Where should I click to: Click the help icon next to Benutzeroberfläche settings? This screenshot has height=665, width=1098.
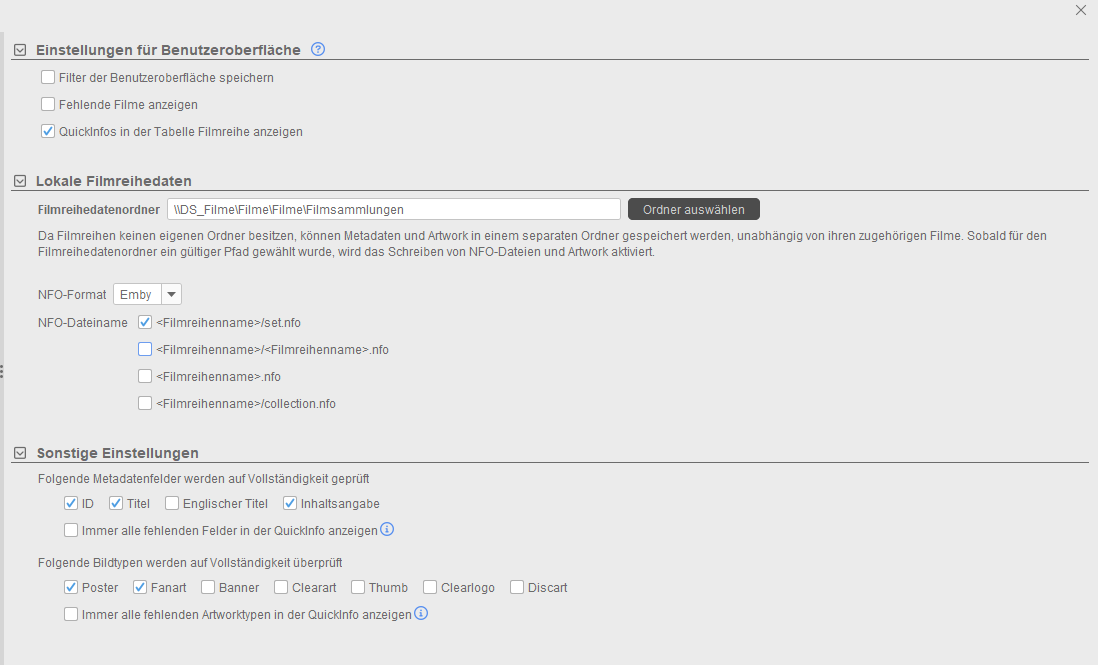pyautogui.click(x=317, y=49)
